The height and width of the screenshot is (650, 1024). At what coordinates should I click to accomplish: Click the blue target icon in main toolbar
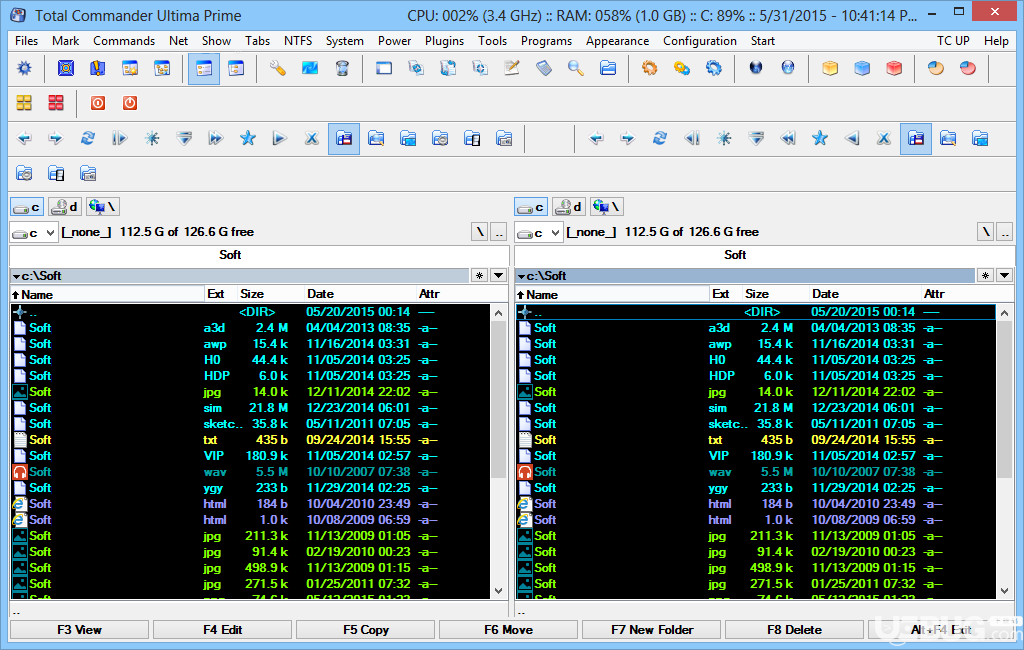click(x=65, y=68)
